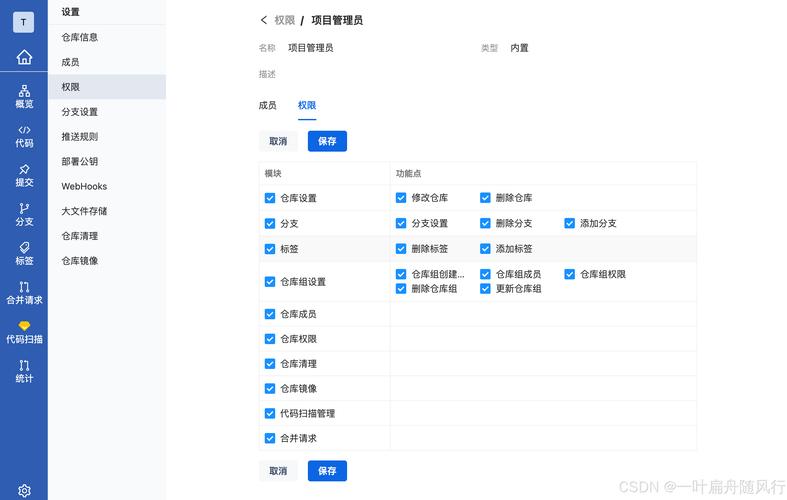Click the bottom 保存 save button

tap(327, 471)
